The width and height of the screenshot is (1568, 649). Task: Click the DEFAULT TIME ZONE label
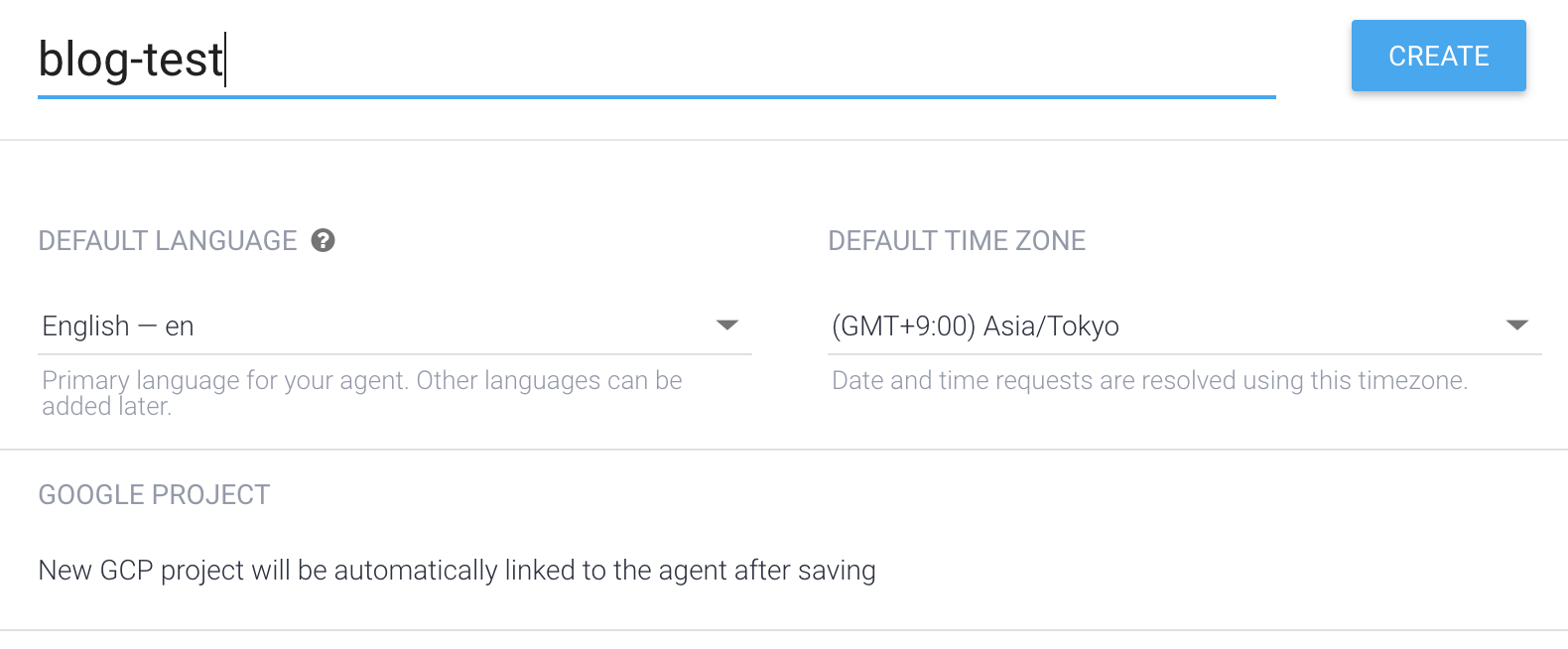(x=956, y=240)
